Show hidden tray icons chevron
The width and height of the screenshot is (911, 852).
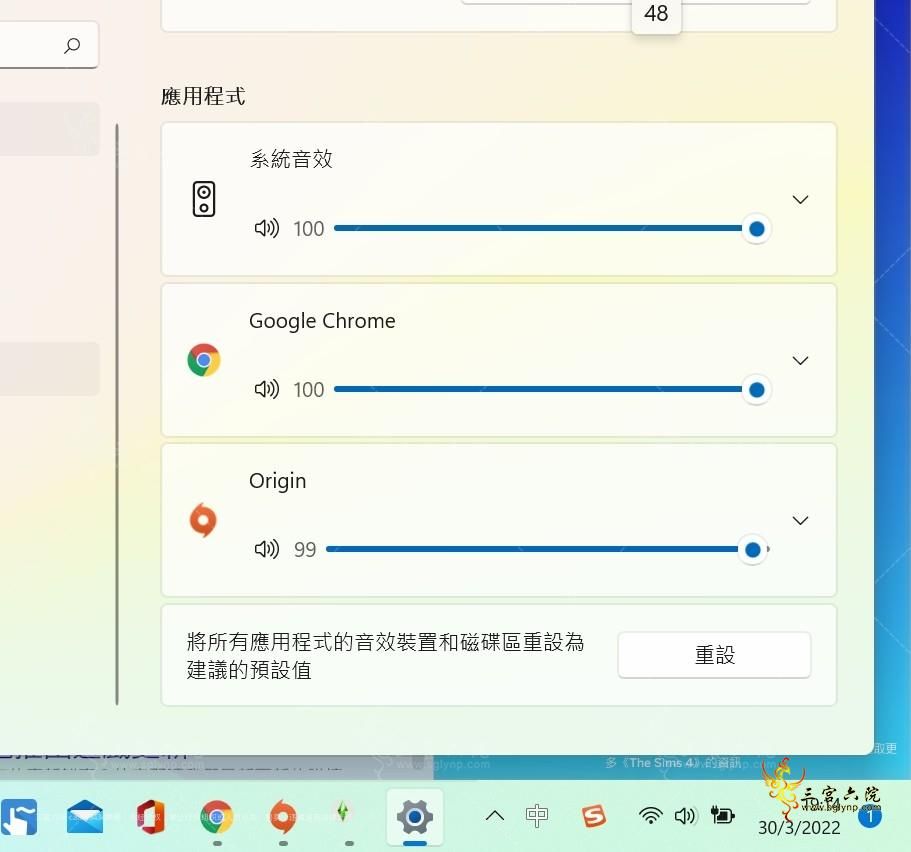(x=494, y=816)
